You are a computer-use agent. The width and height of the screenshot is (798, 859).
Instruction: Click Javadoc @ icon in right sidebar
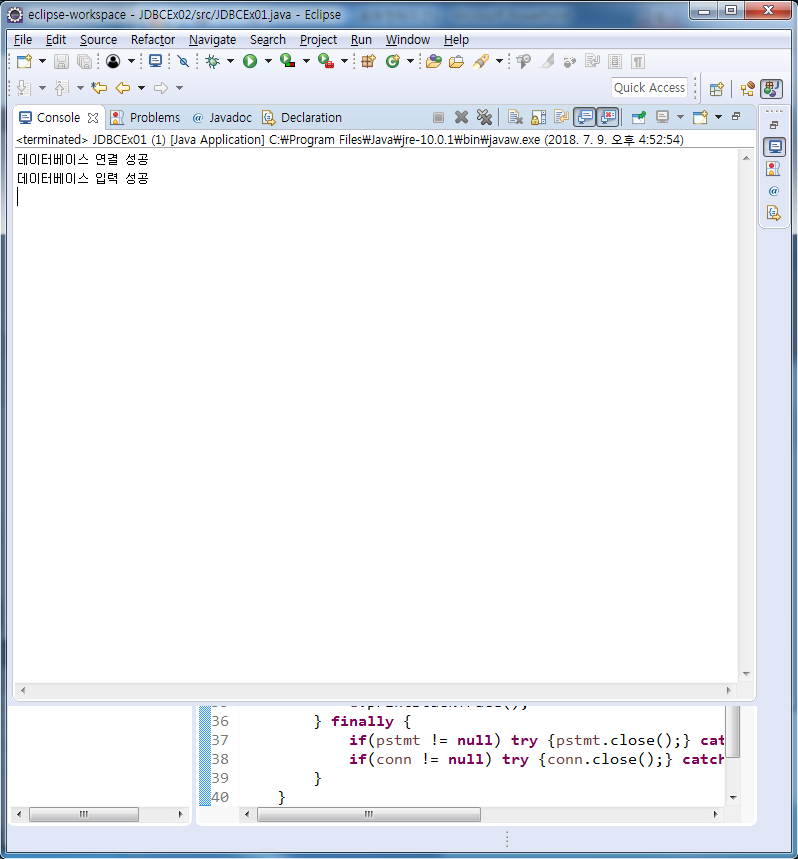click(773, 191)
